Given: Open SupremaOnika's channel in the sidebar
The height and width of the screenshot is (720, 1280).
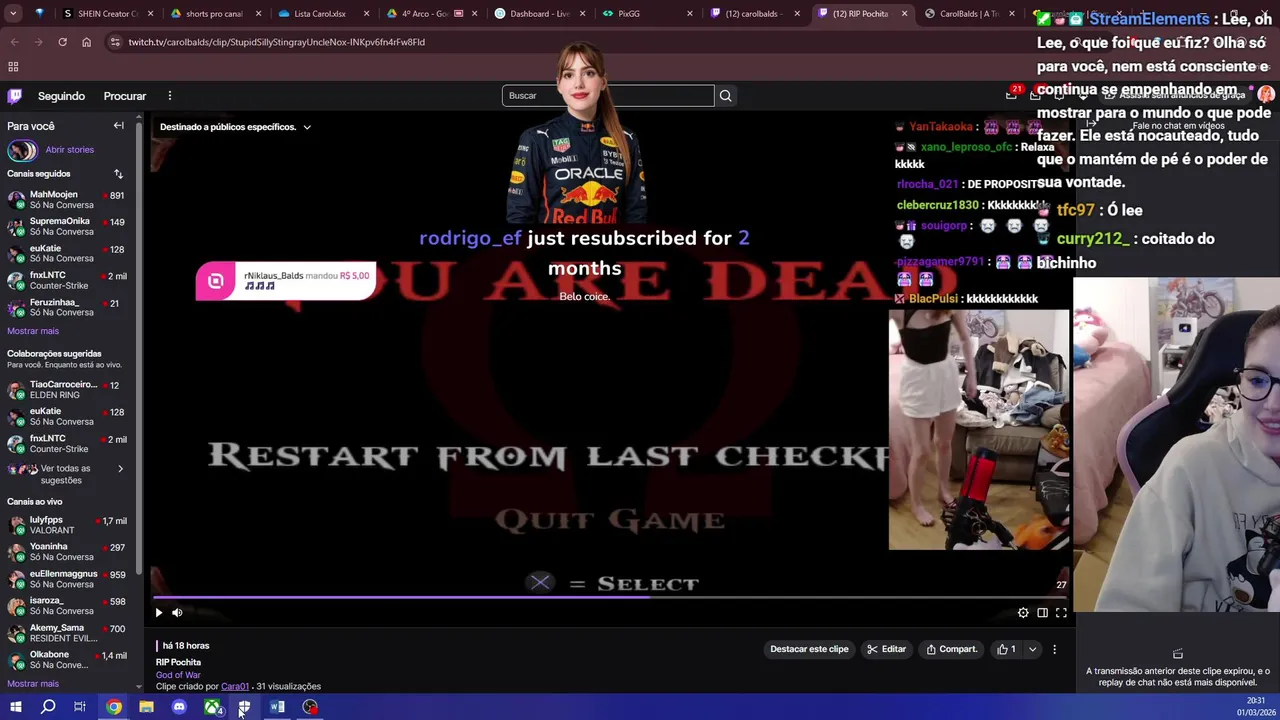Looking at the screenshot, I should click(68, 226).
